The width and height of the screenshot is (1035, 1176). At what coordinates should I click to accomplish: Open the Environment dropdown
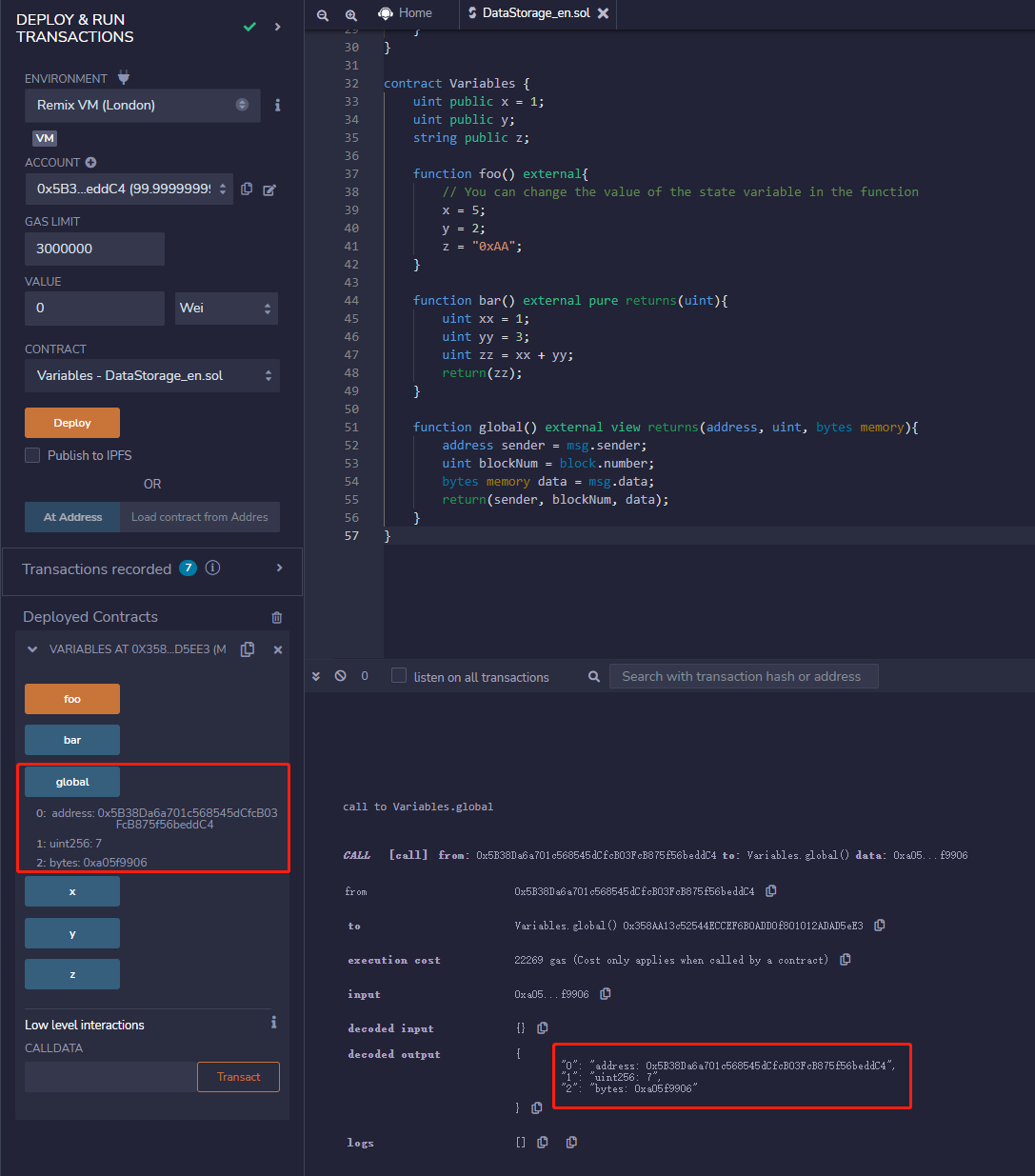(141, 105)
